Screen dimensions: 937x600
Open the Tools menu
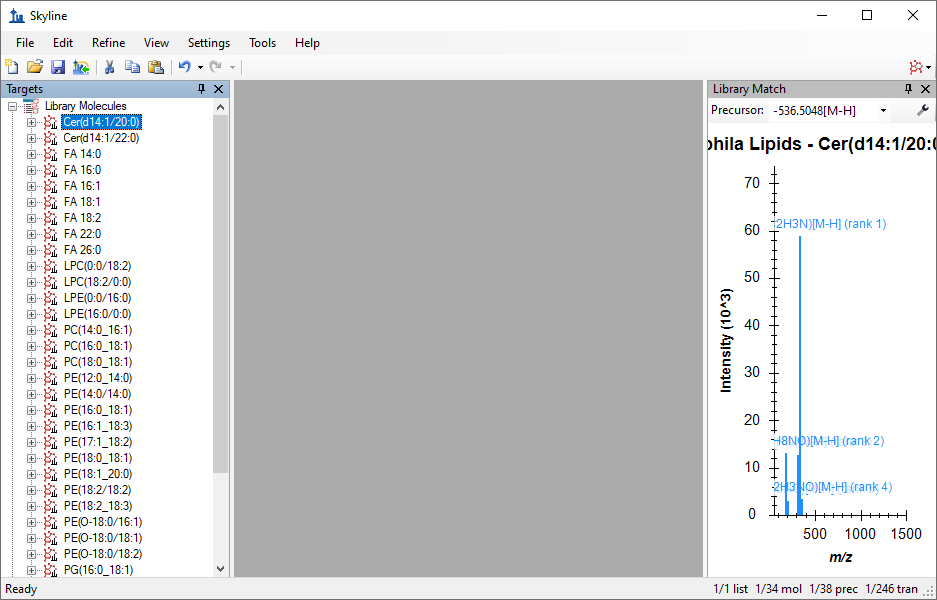coord(262,43)
